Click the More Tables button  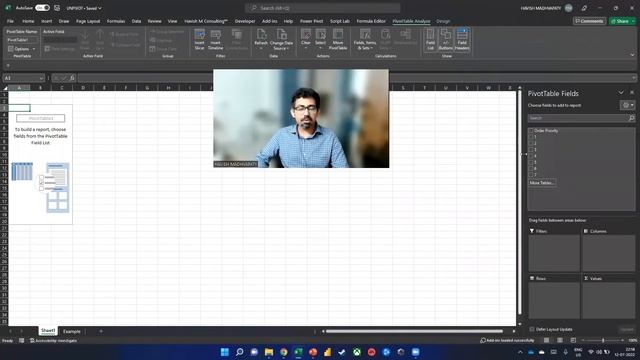[542, 183]
